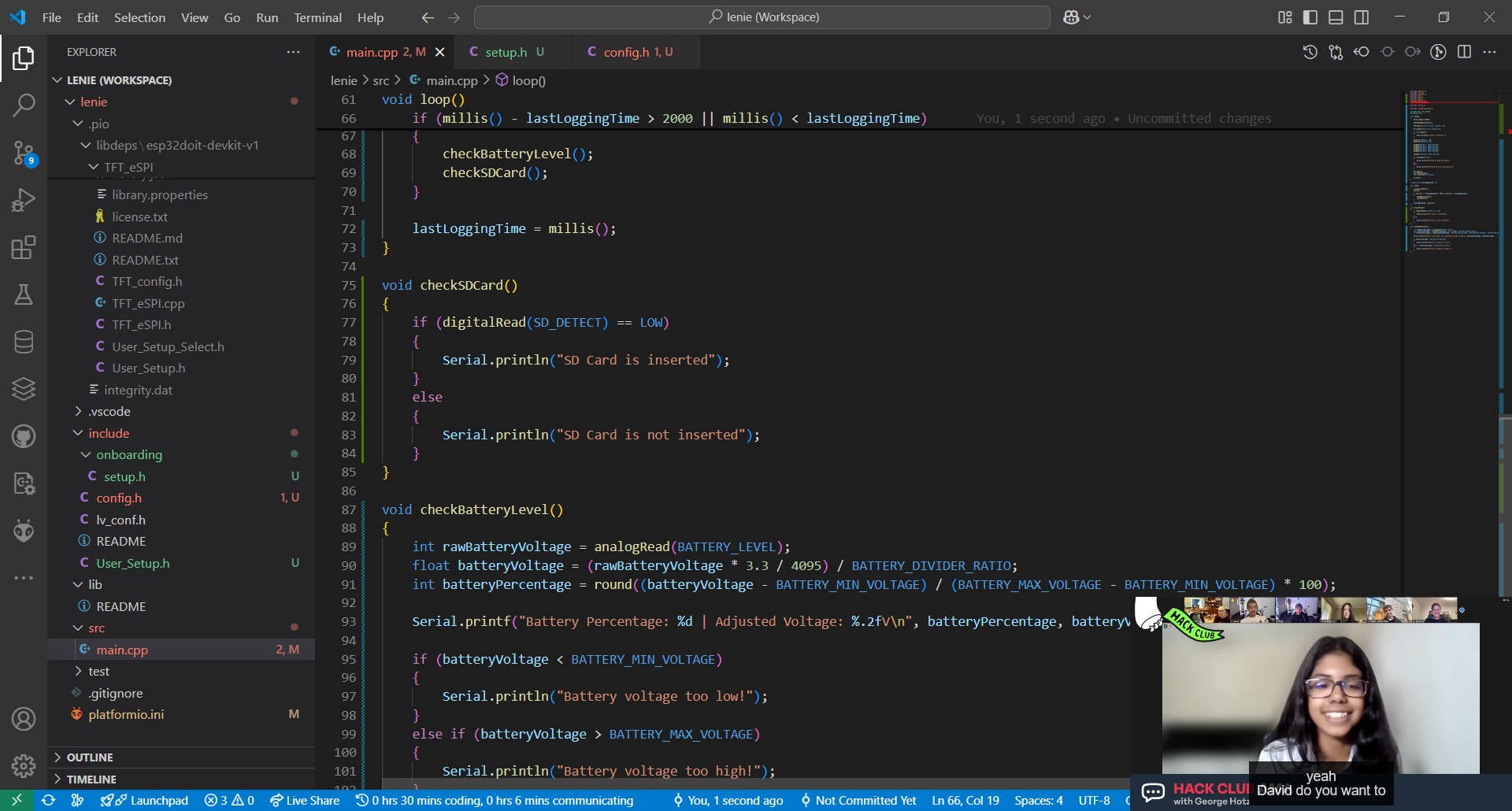Screen dimensions: 1512x811
Task: Go back in editor navigation history
Action: click(x=428, y=17)
